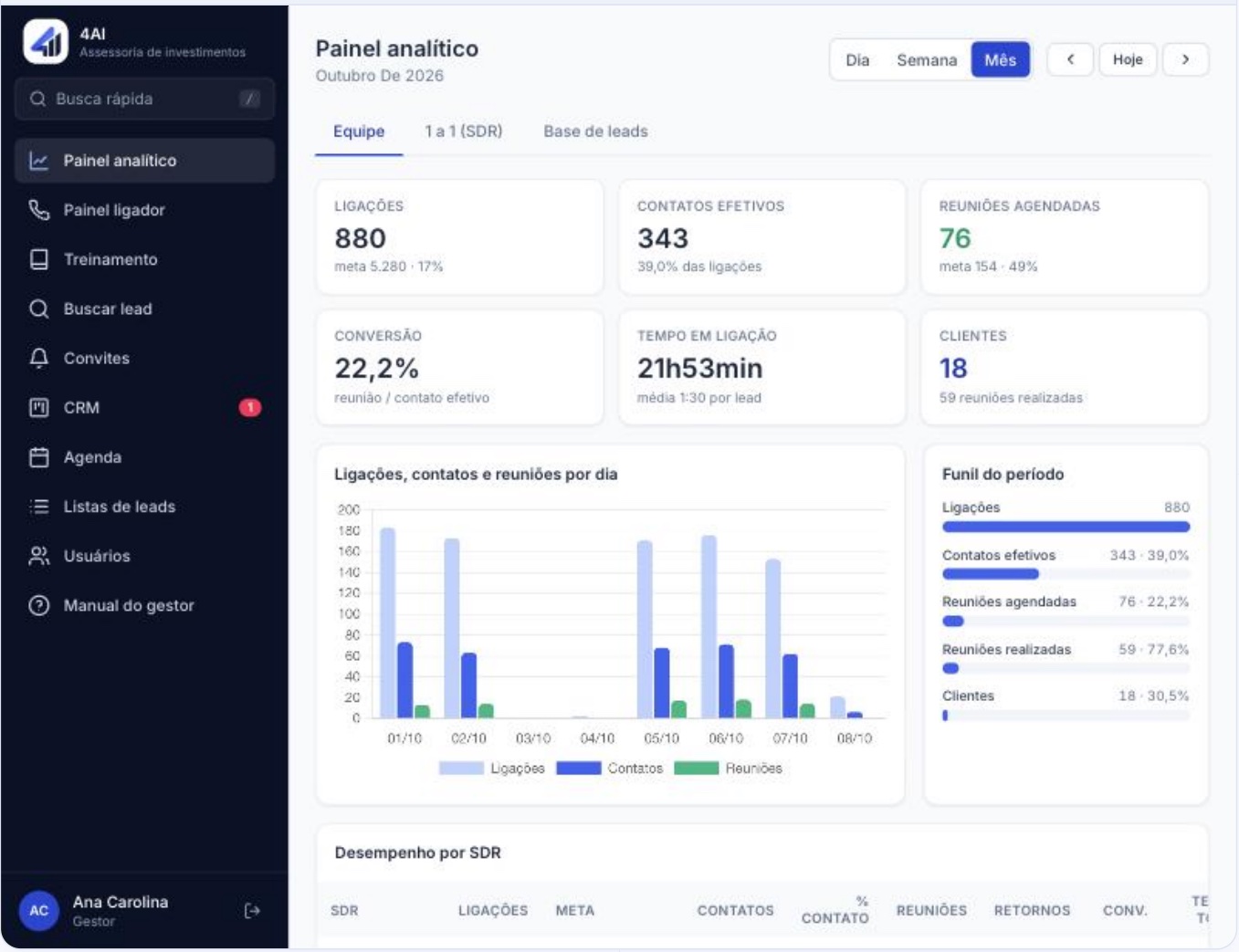This screenshot has height=952, width=1239.
Task: Open Painel ligador from the sidebar
Action: 145,210
